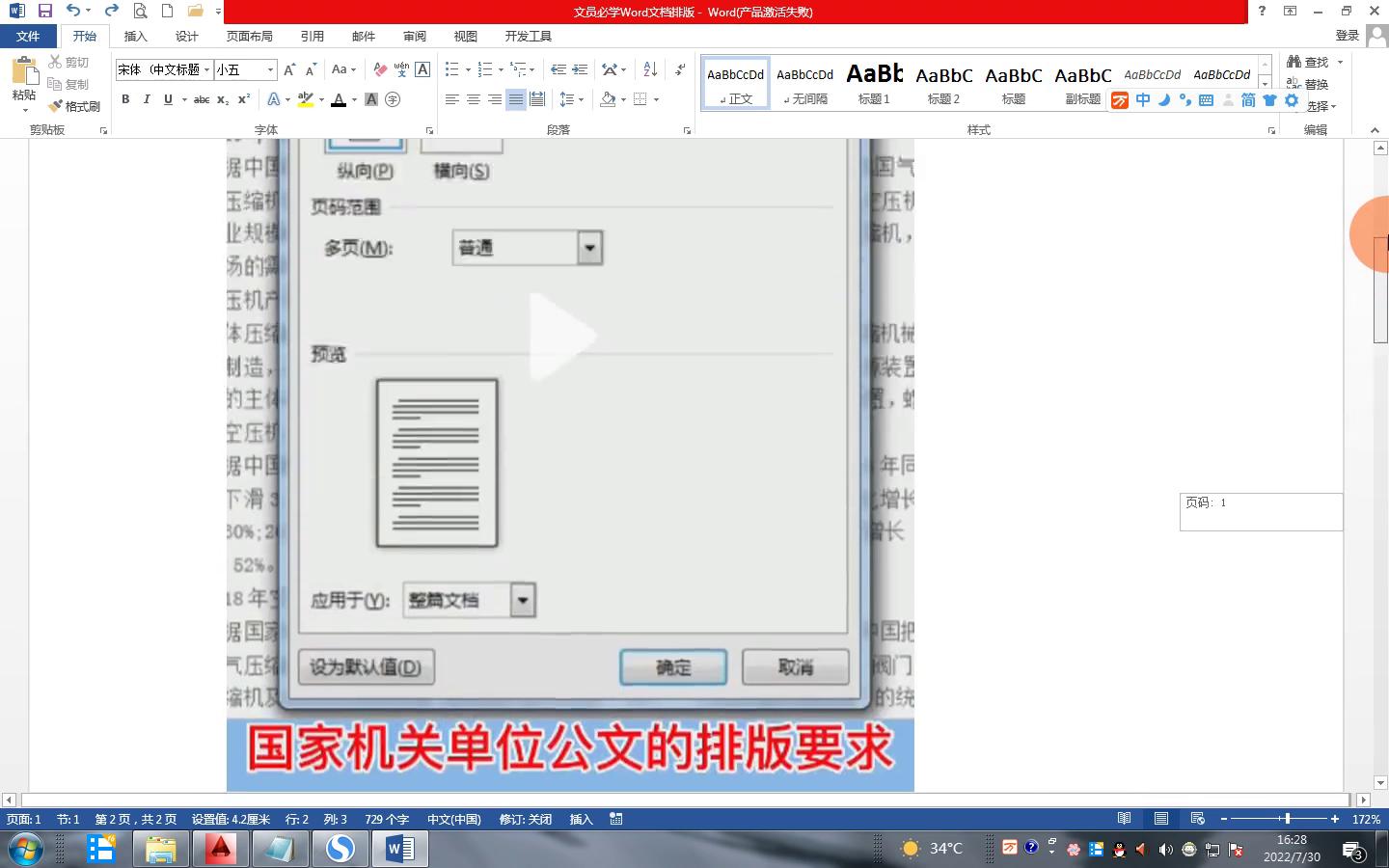Open the font size dropdown
The height and width of the screenshot is (868, 1389).
[x=270, y=69]
